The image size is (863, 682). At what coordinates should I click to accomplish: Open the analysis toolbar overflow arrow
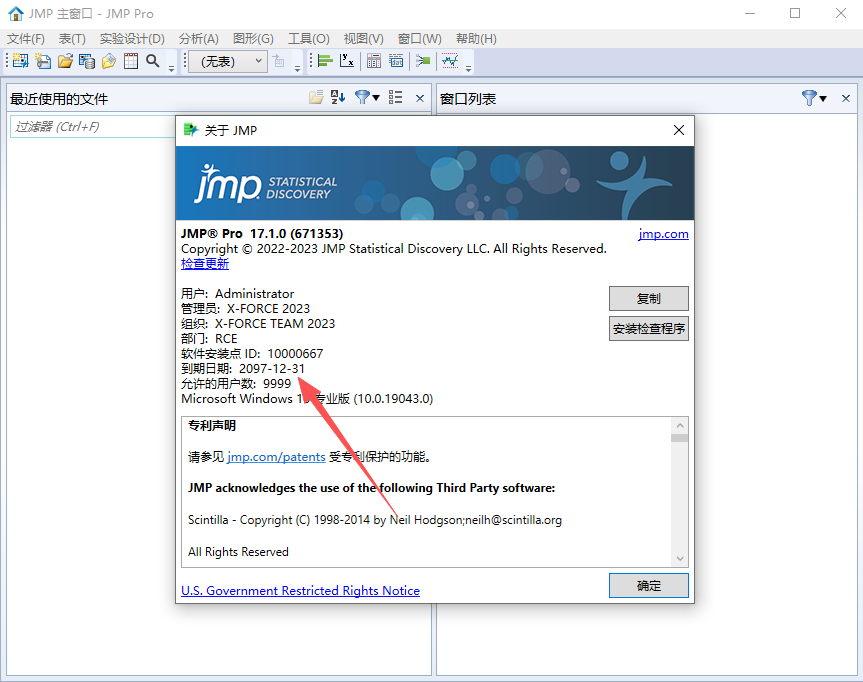coord(468,69)
